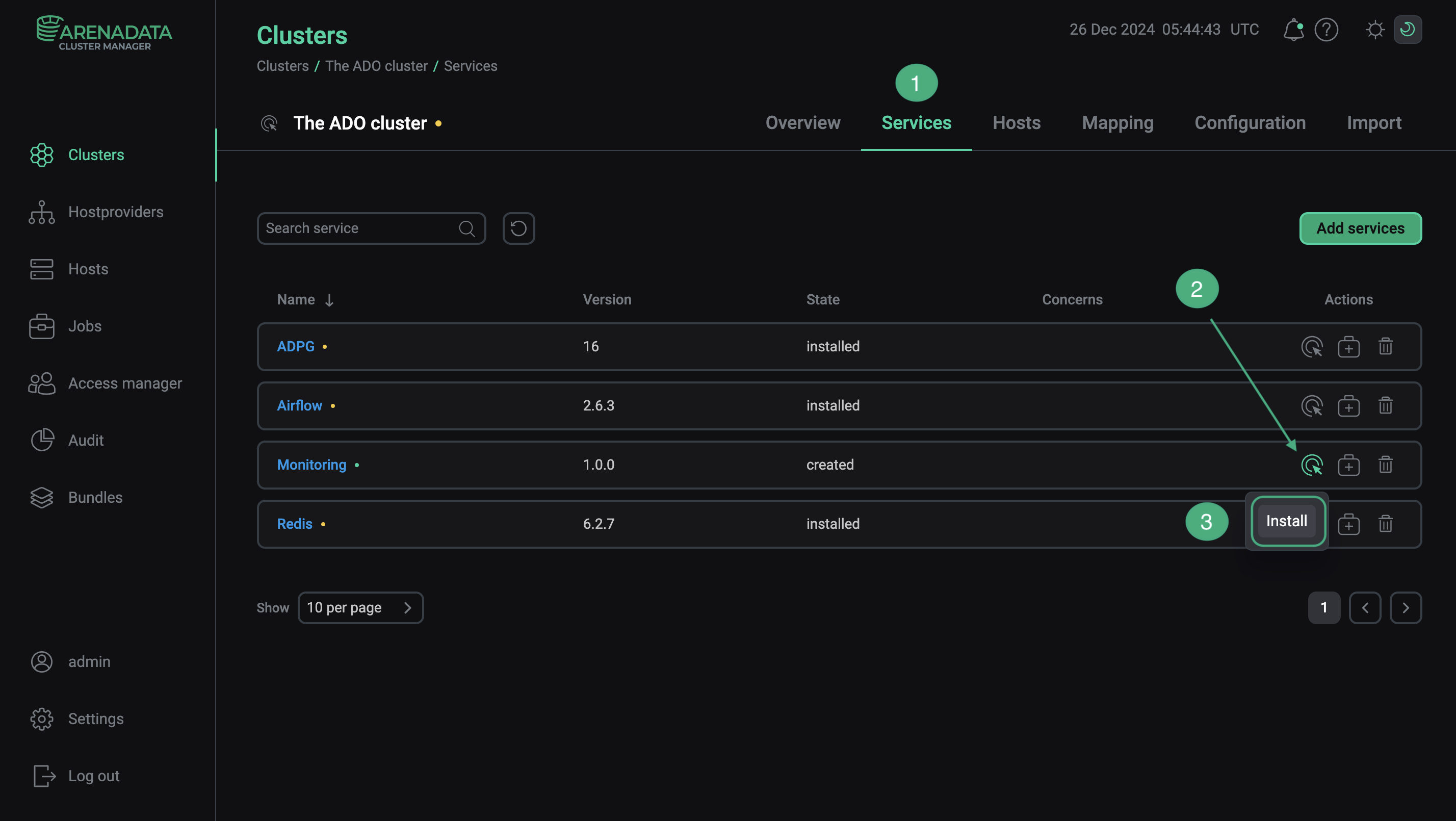
Task: Toggle the Name column sort order
Action: pyautogui.click(x=329, y=299)
